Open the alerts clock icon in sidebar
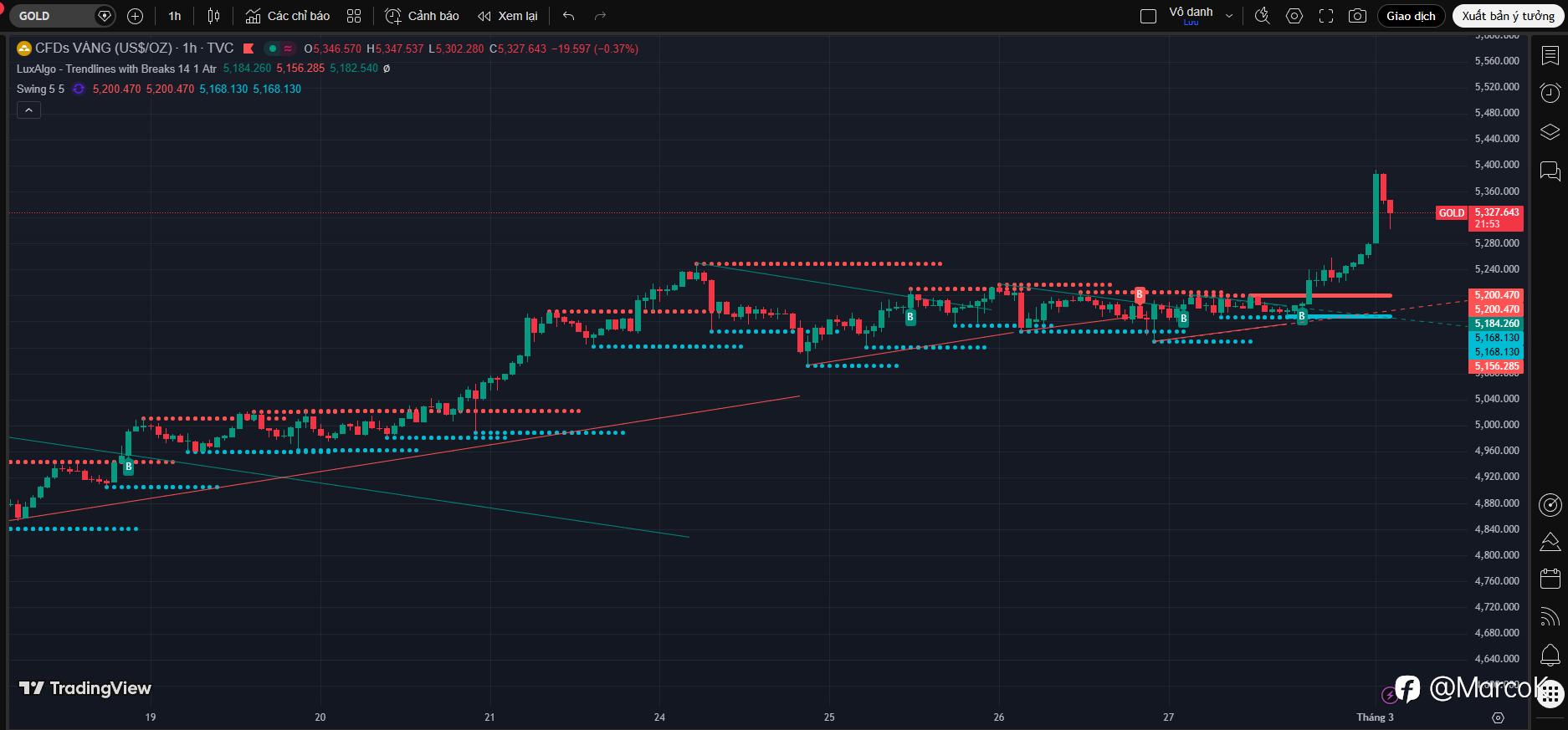Screen dimensions: 1568x730 [x=1550, y=93]
